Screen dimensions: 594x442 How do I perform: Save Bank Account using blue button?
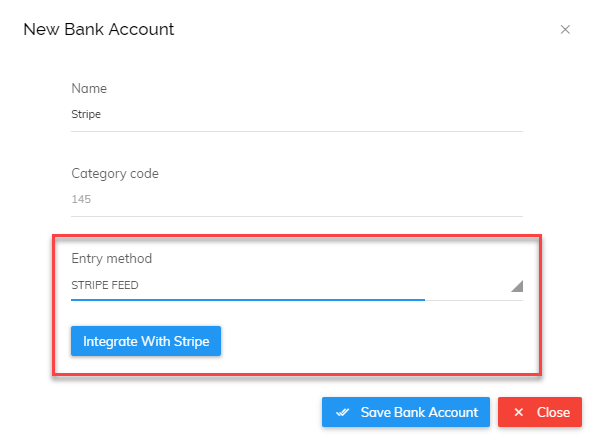pos(406,412)
